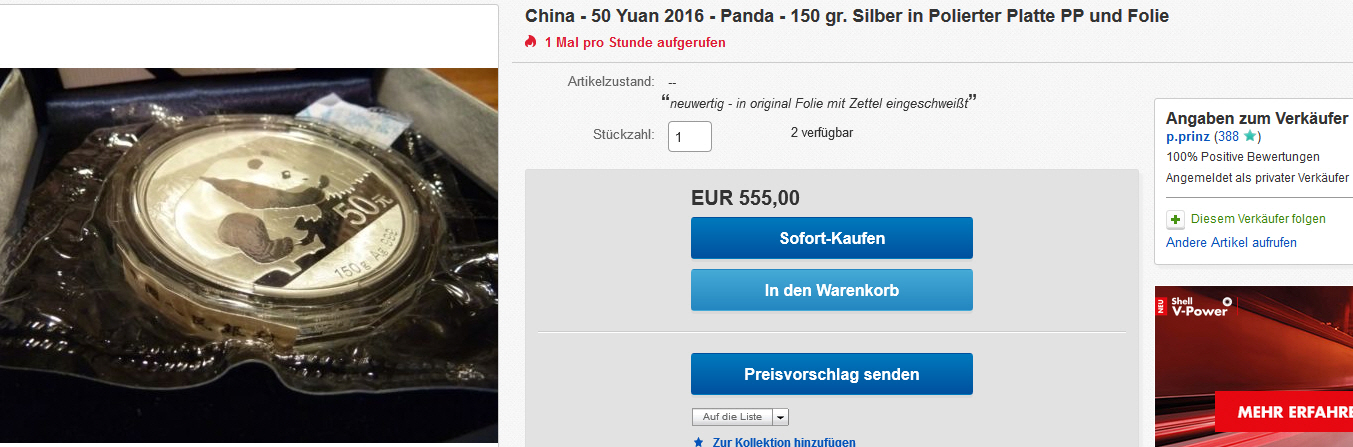
Task: Open the seller profile link p.prinz
Action: pos(1188,137)
